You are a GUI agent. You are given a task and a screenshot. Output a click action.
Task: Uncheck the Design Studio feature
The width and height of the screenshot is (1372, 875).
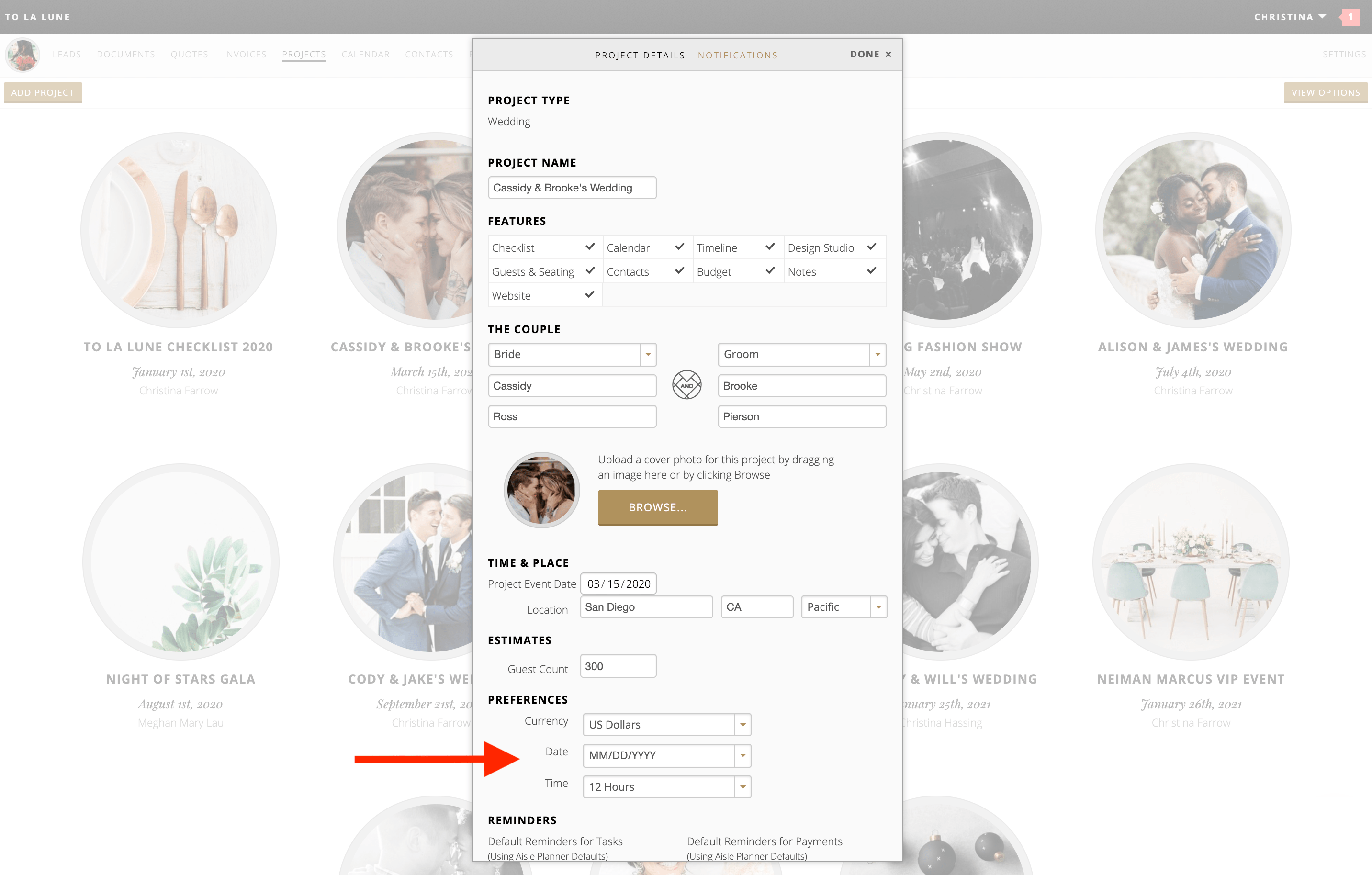pyautogui.click(x=871, y=247)
